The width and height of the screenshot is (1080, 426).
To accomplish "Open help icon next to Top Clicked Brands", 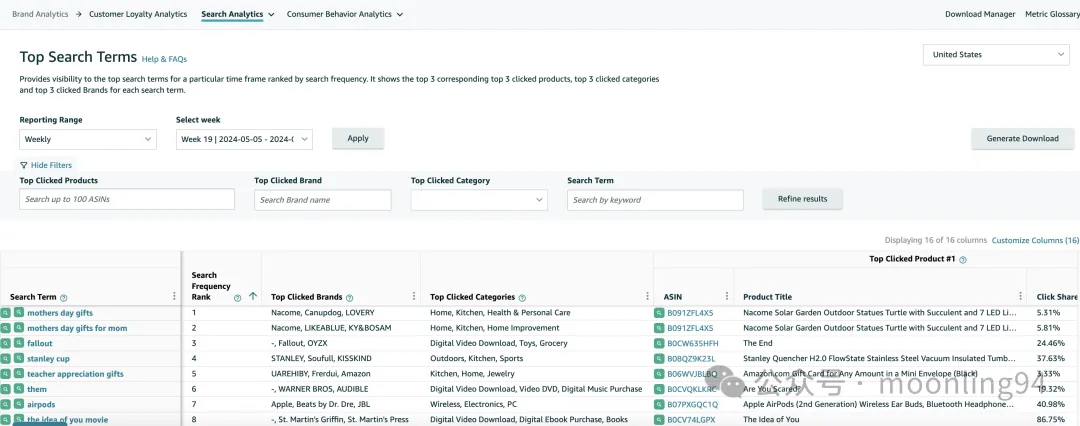I will [x=349, y=298].
